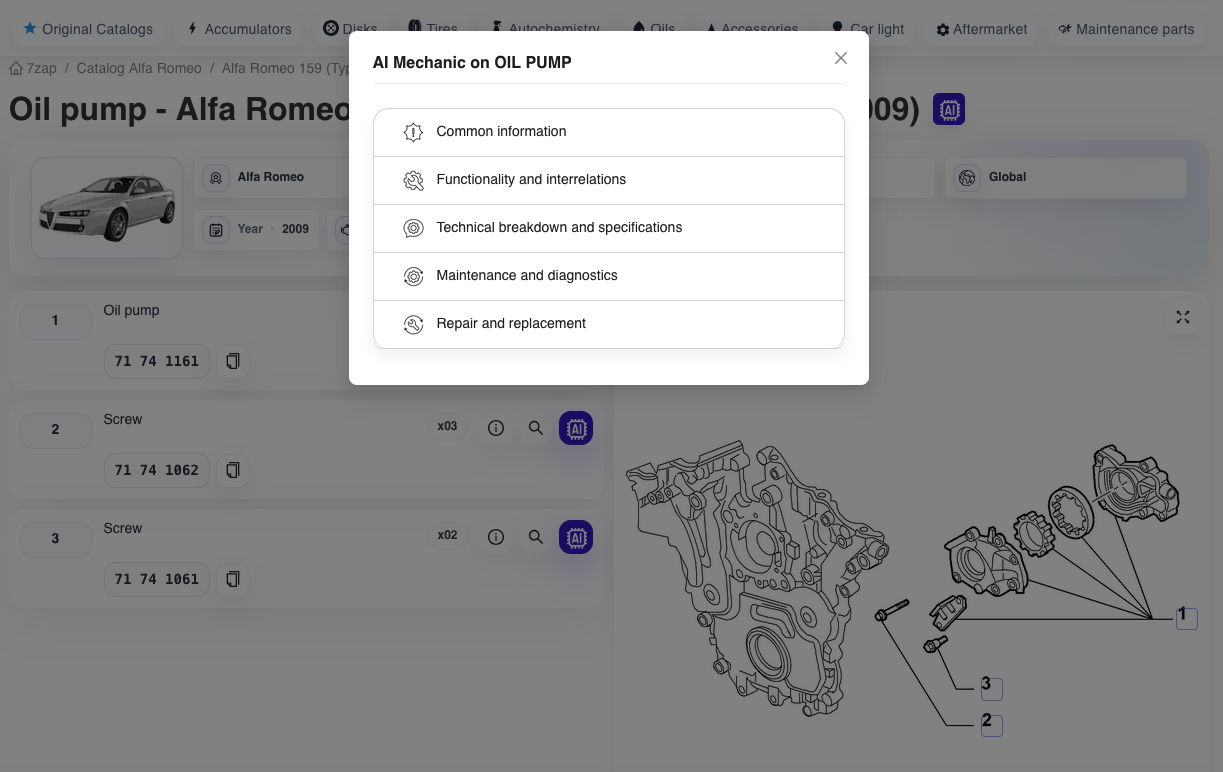Click the AI Mechanic icon beside page title

(949, 109)
